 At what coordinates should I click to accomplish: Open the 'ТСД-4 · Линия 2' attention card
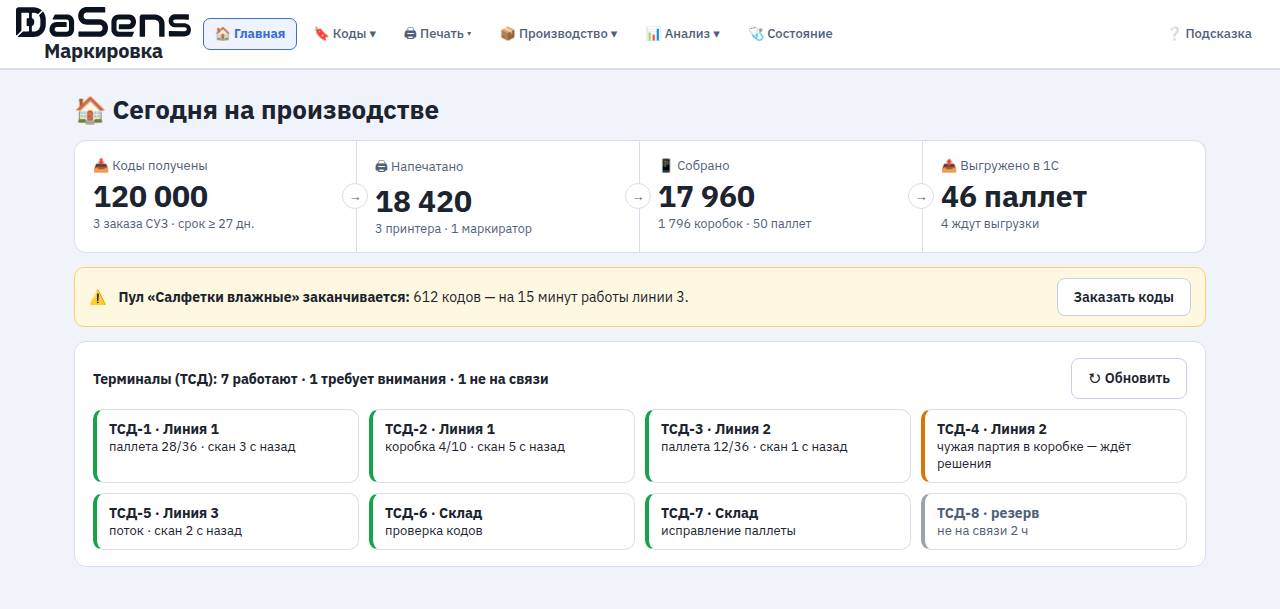[1054, 446]
